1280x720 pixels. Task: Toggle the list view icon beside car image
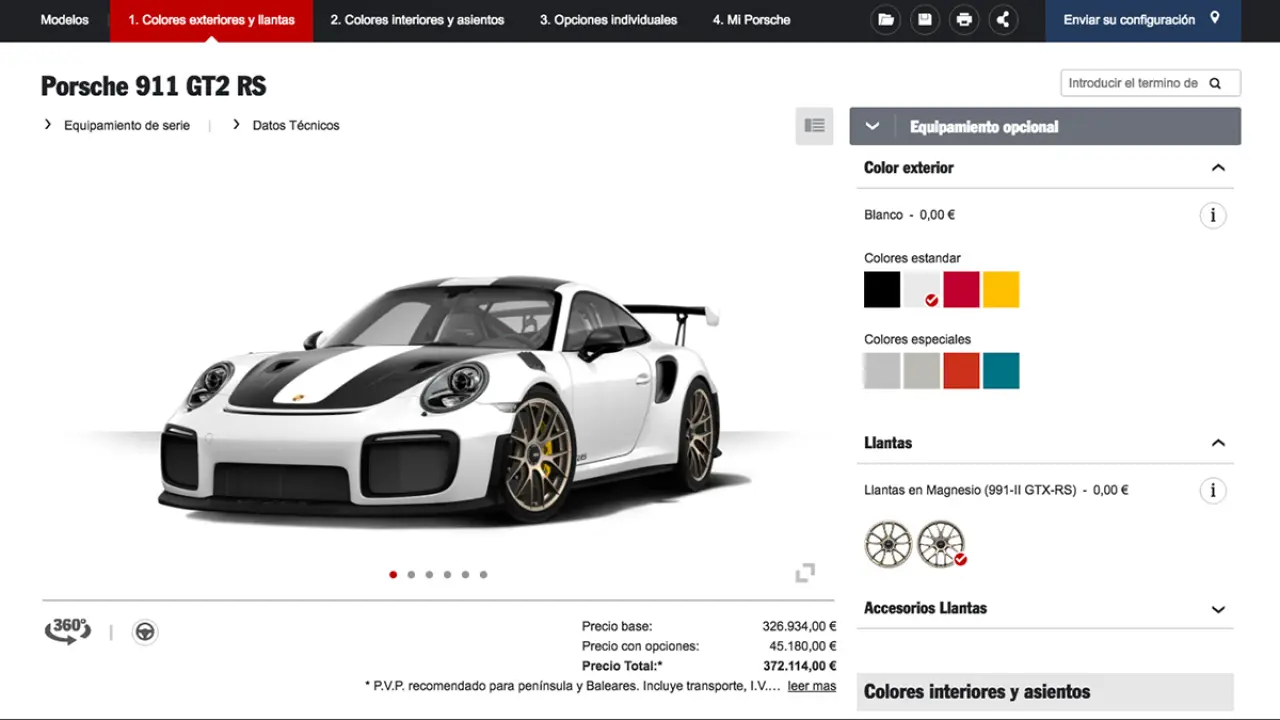coord(814,126)
